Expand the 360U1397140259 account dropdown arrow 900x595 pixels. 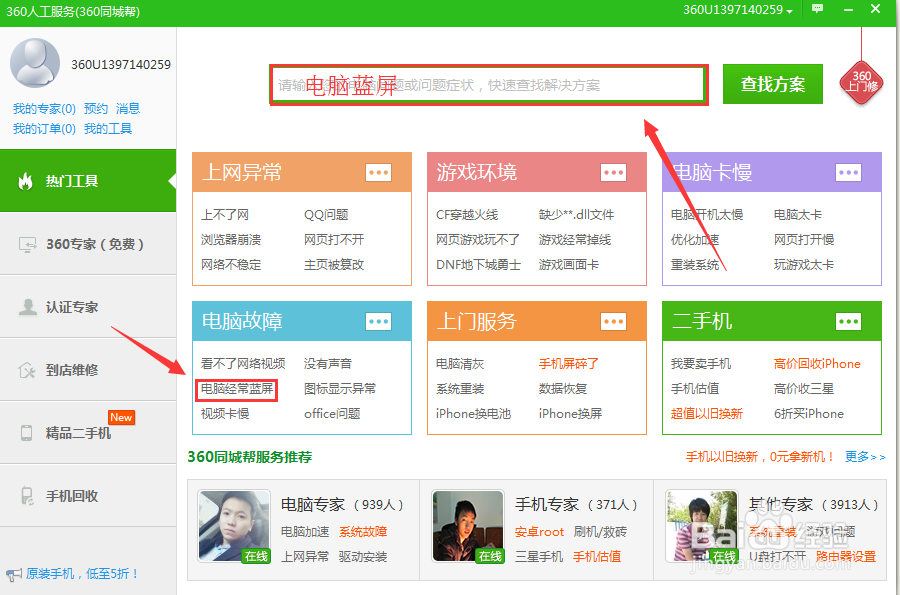coord(790,11)
